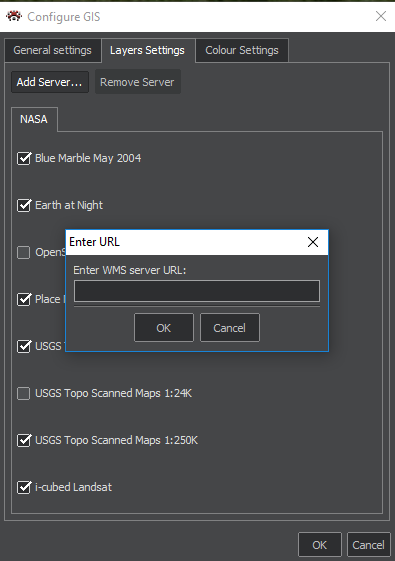Uncheck the i-cubed Landsat layer
Viewport: 395px width, 561px height.
pos(24,487)
